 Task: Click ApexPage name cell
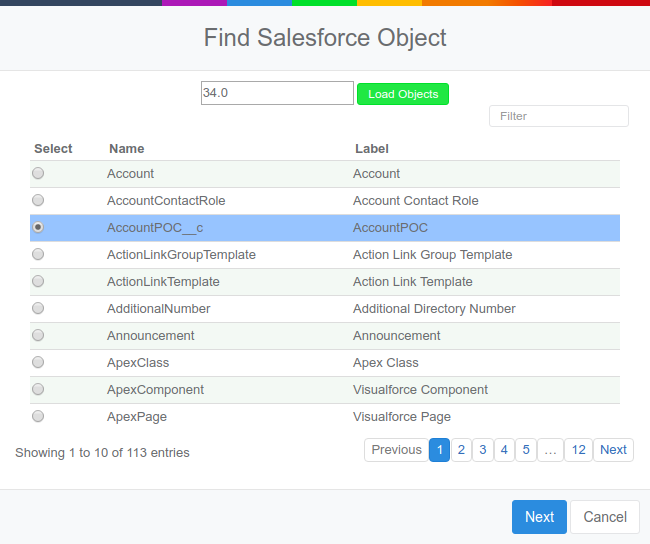click(137, 417)
